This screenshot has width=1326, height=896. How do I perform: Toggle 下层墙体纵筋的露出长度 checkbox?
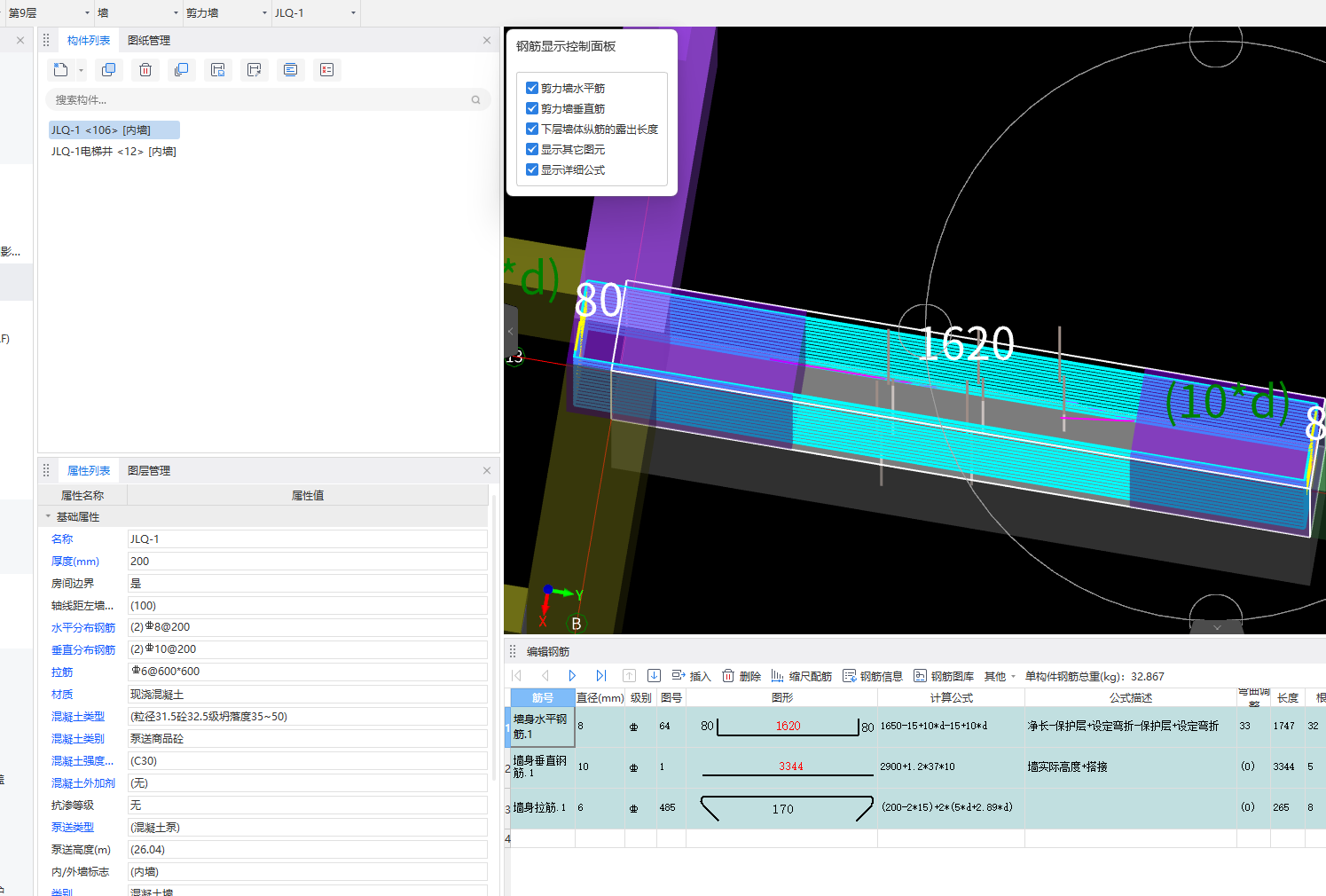click(532, 129)
